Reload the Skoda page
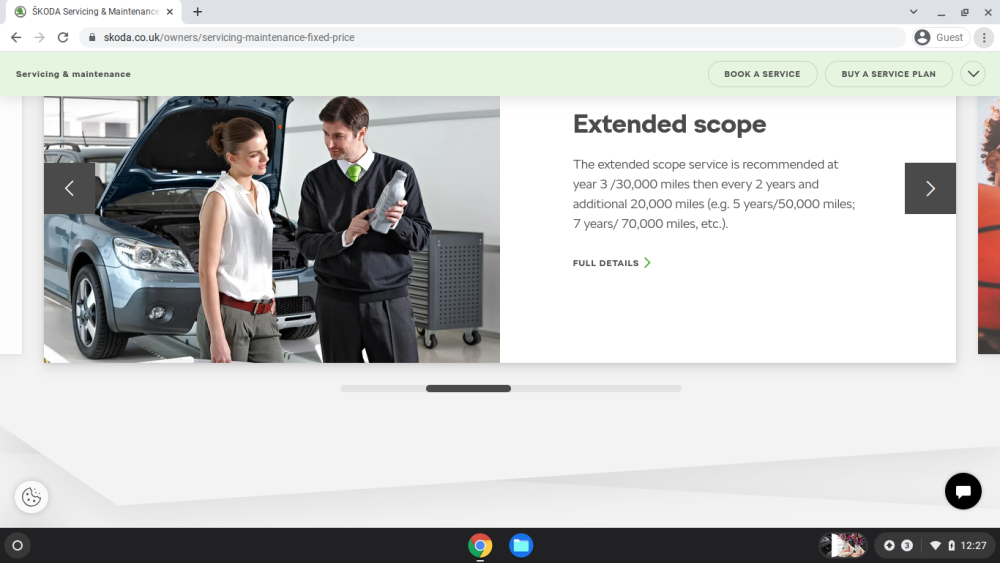The width and height of the screenshot is (1000, 563). coord(62,38)
